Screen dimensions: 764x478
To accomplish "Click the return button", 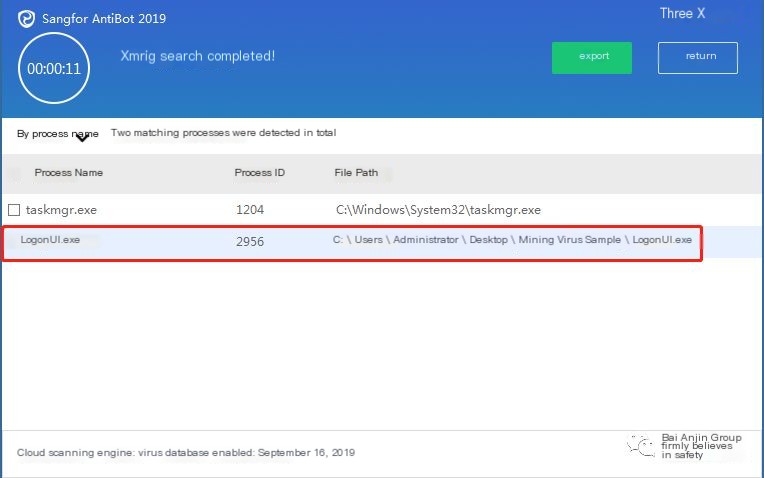I will tap(698, 58).
